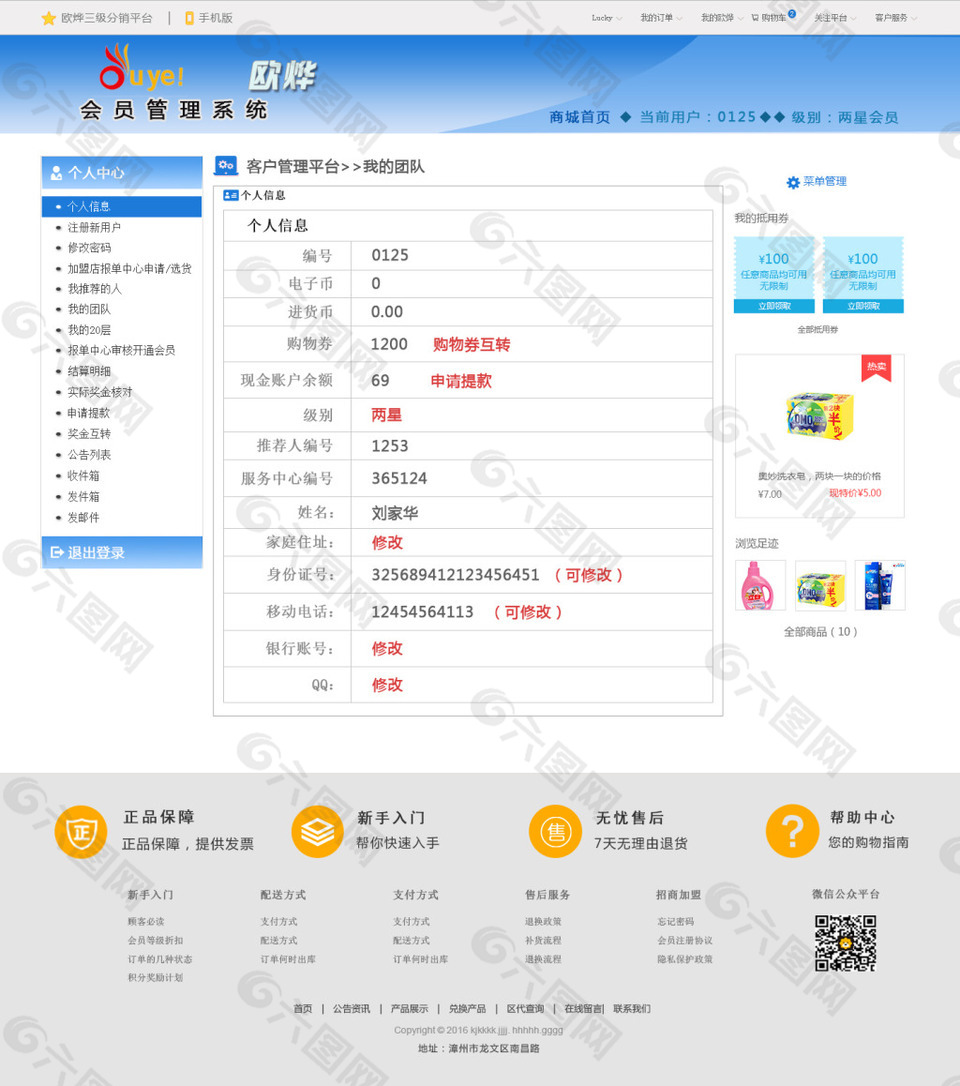This screenshot has height=1086, width=960.
Task: Click the first 立即领取 coupon button
Action: coord(774,306)
